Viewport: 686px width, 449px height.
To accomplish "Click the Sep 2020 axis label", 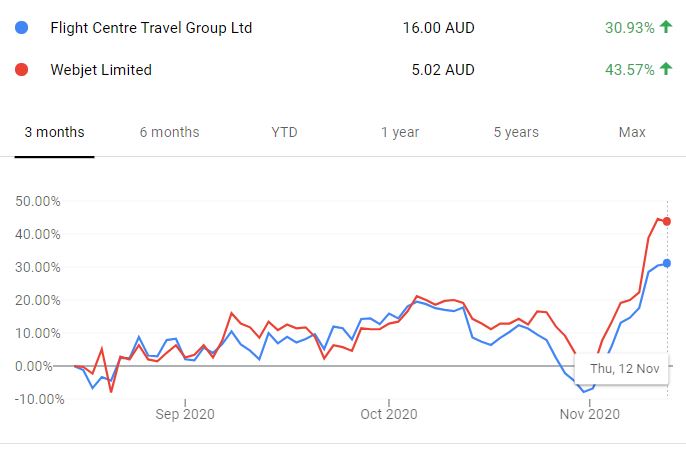I will click(186, 413).
